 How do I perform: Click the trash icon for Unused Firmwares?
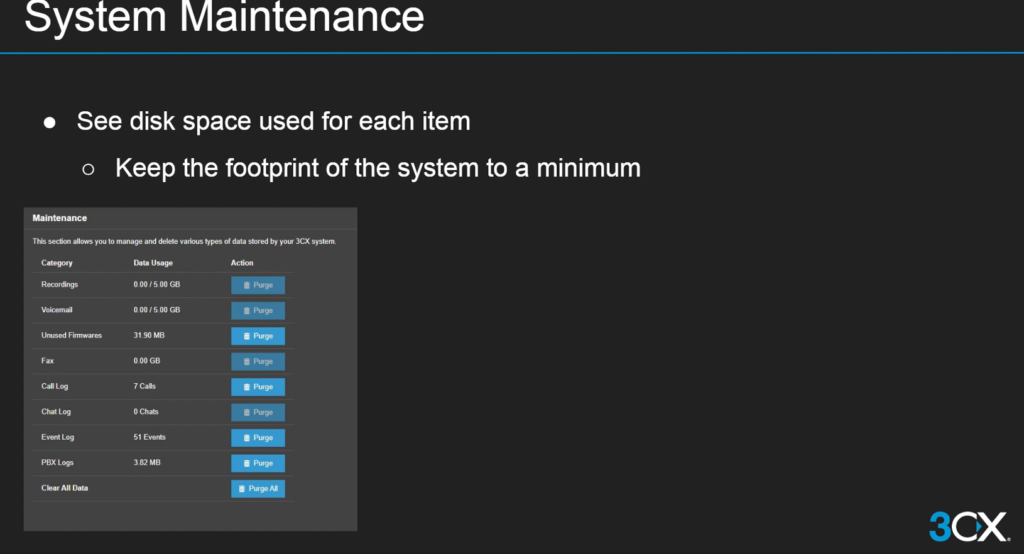point(247,336)
